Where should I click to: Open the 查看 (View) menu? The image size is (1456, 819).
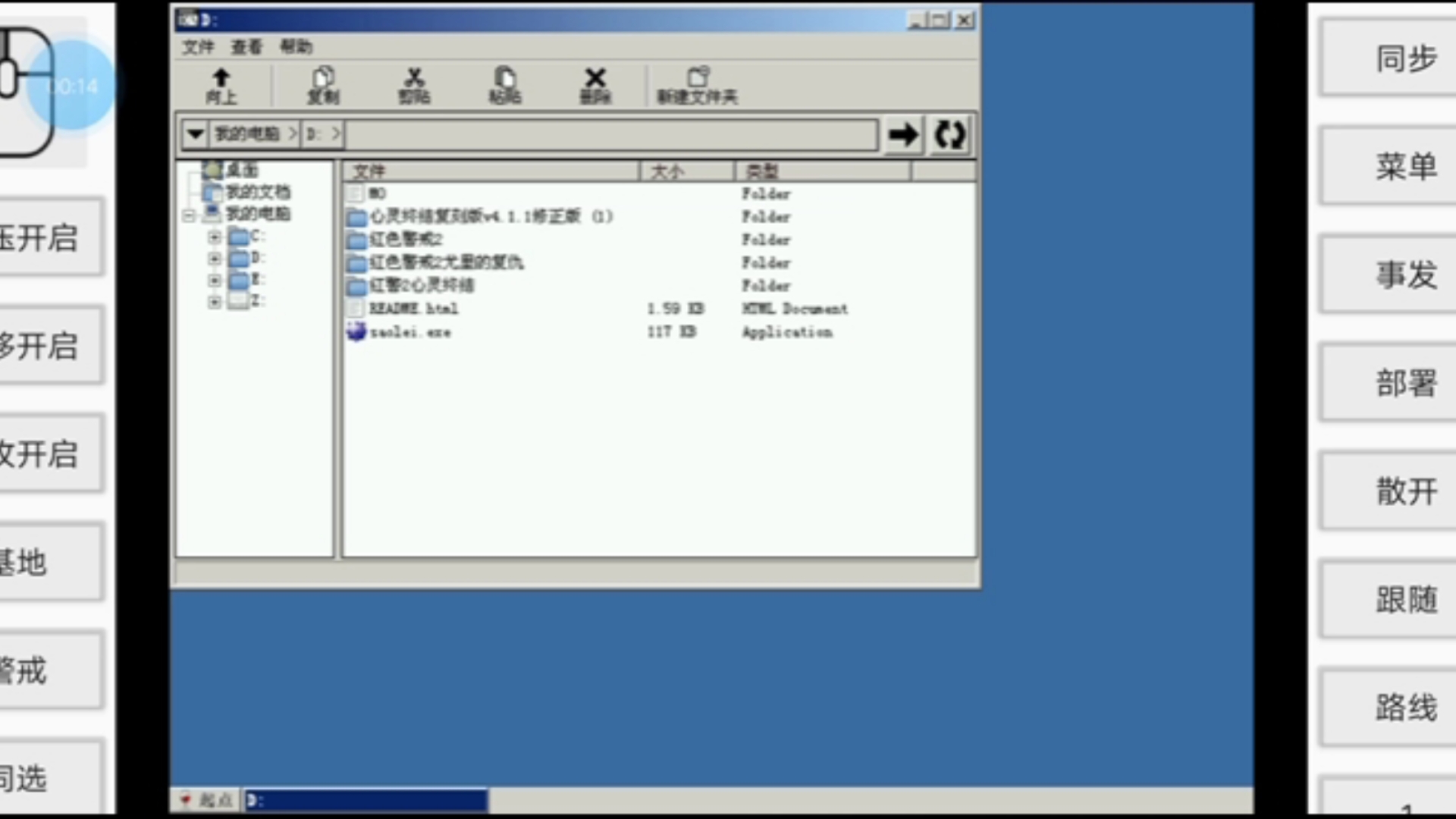(246, 46)
